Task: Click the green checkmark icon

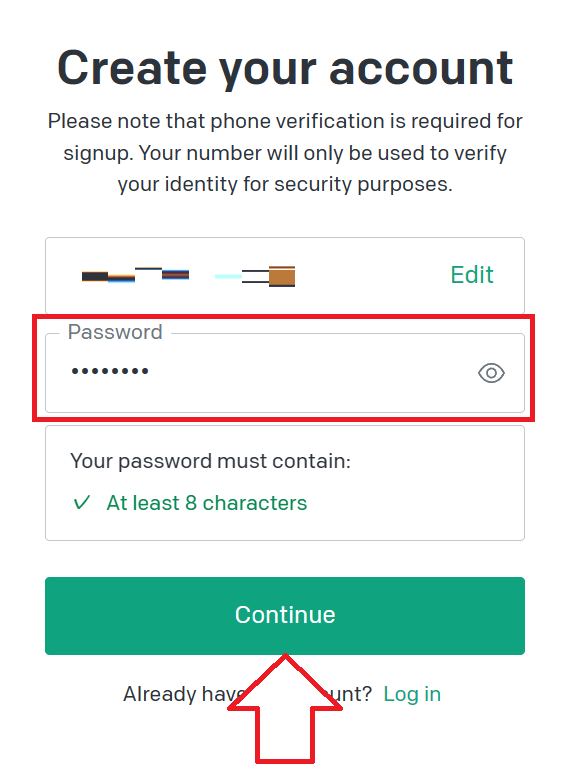Action: coord(81,503)
